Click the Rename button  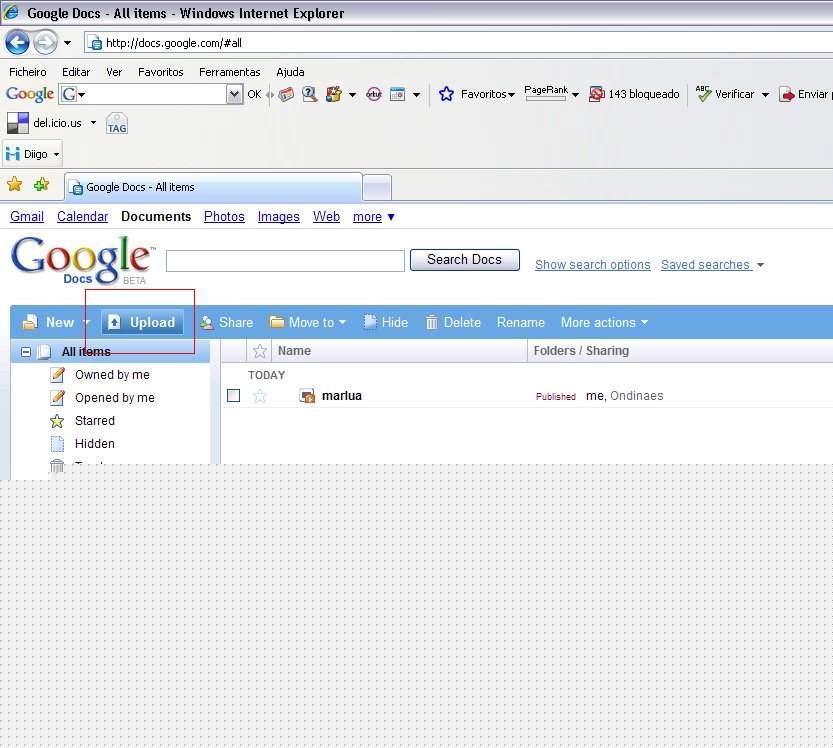(x=521, y=322)
